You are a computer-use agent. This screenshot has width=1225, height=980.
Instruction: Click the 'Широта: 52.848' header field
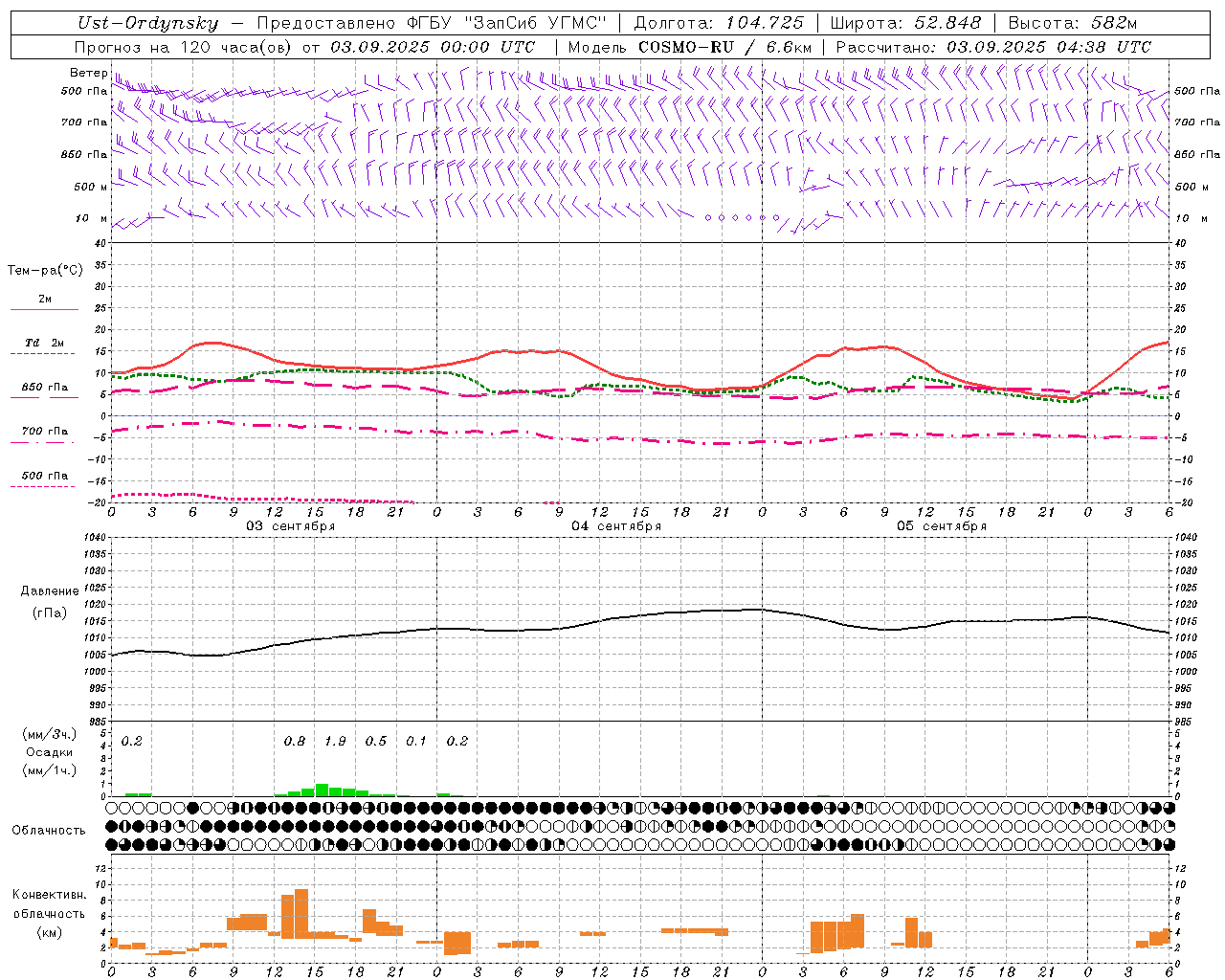(x=906, y=24)
